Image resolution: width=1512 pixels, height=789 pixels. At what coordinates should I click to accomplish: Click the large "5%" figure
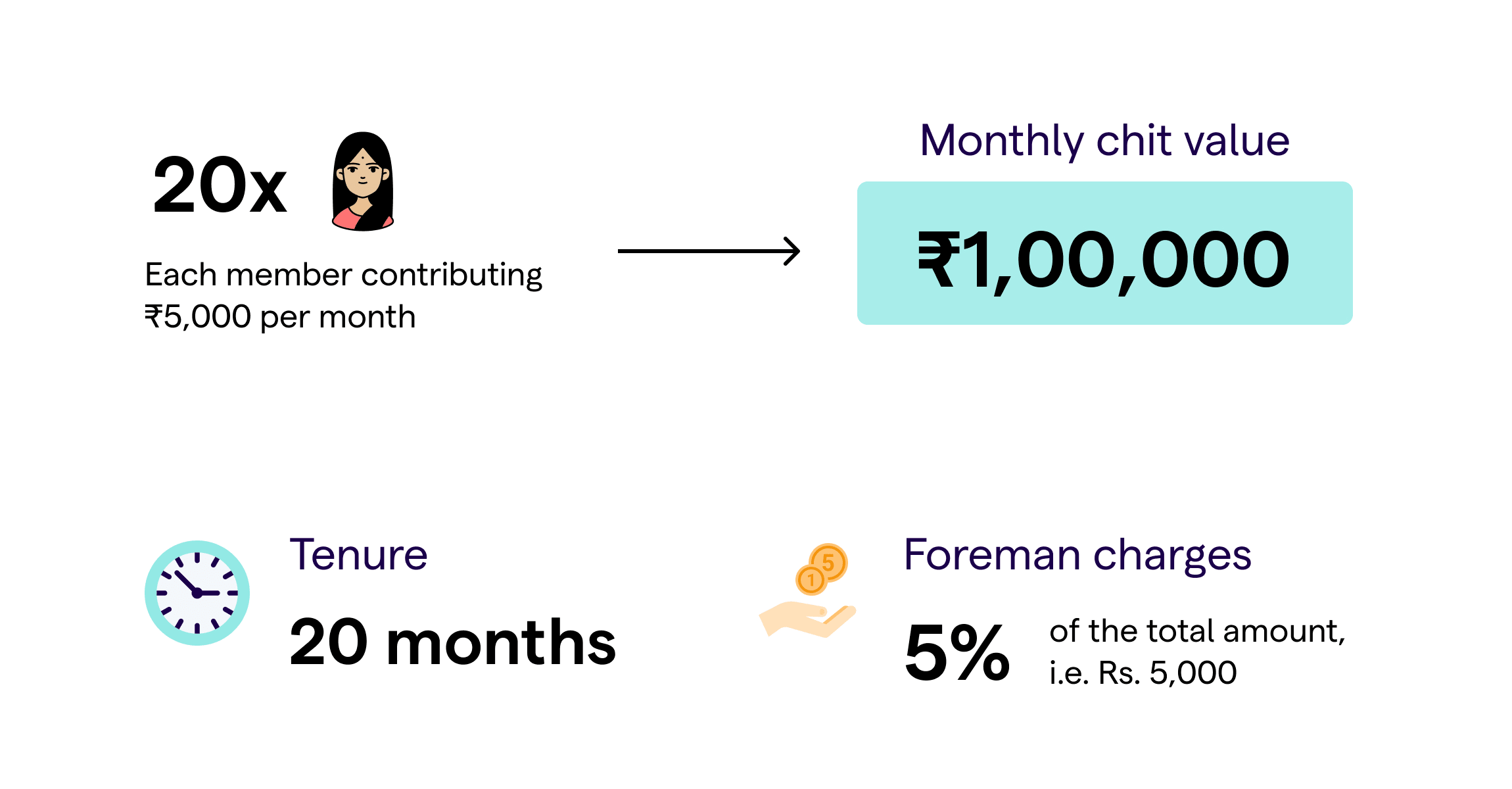click(957, 653)
